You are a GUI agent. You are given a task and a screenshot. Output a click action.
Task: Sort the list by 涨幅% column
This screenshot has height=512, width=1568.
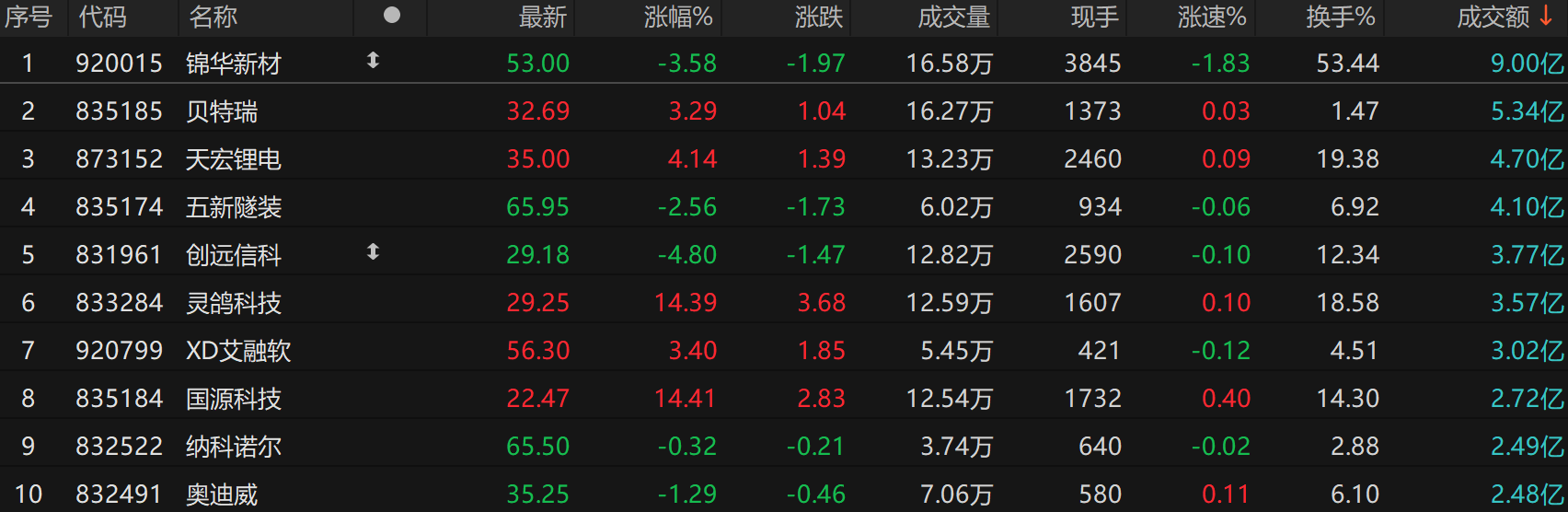click(678, 17)
